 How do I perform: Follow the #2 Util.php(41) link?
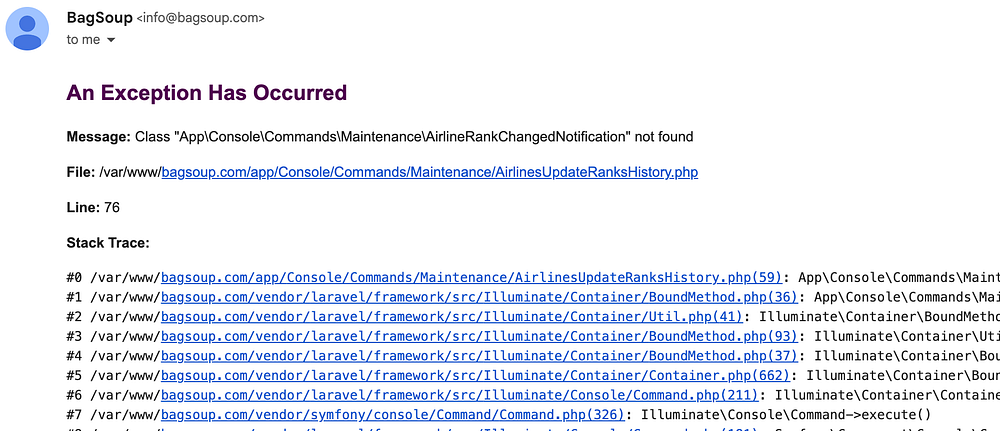coord(452,316)
